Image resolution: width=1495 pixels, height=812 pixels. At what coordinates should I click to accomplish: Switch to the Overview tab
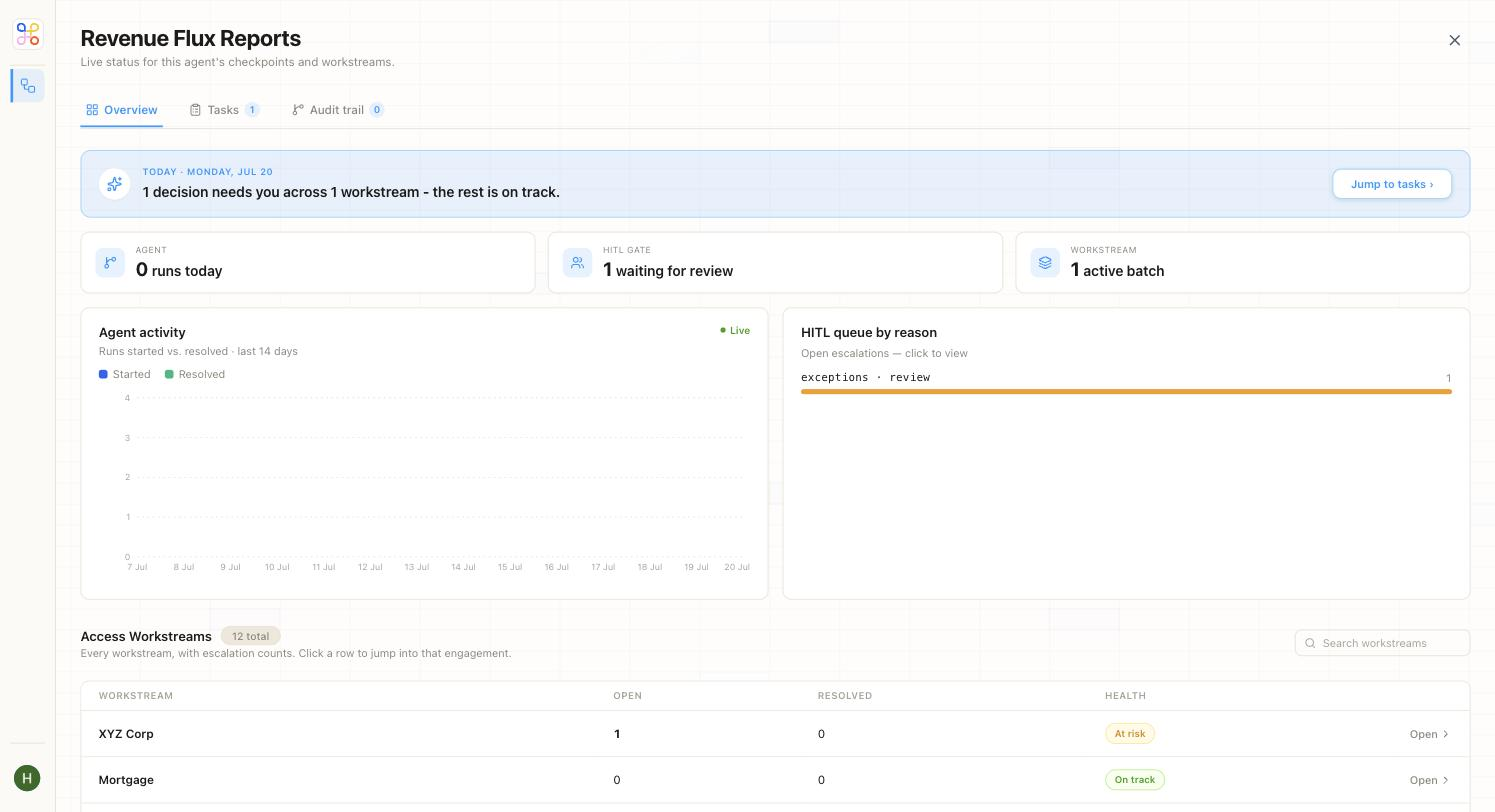coord(121,110)
